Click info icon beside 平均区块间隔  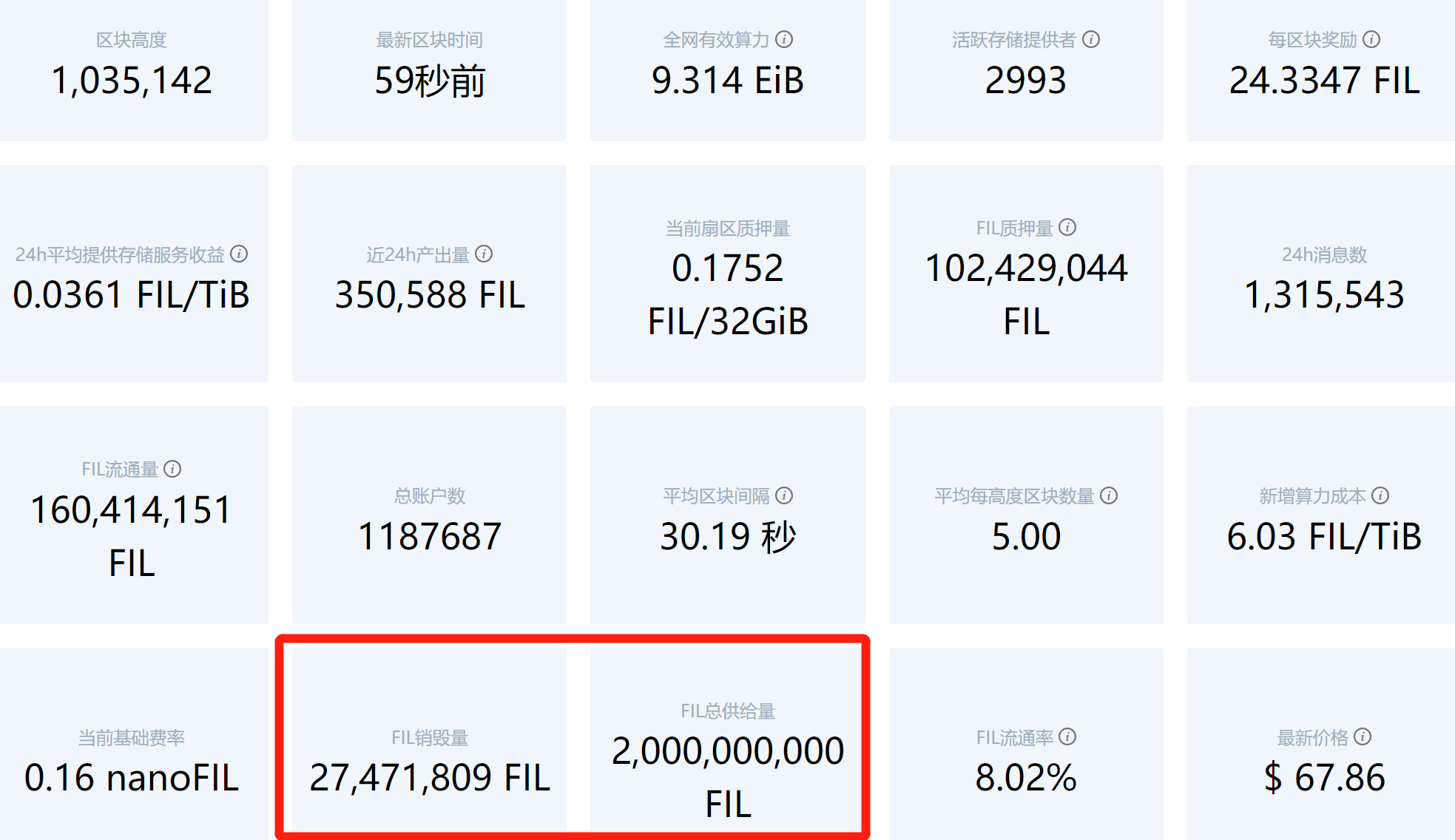pyautogui.click(x=784, y=495)
